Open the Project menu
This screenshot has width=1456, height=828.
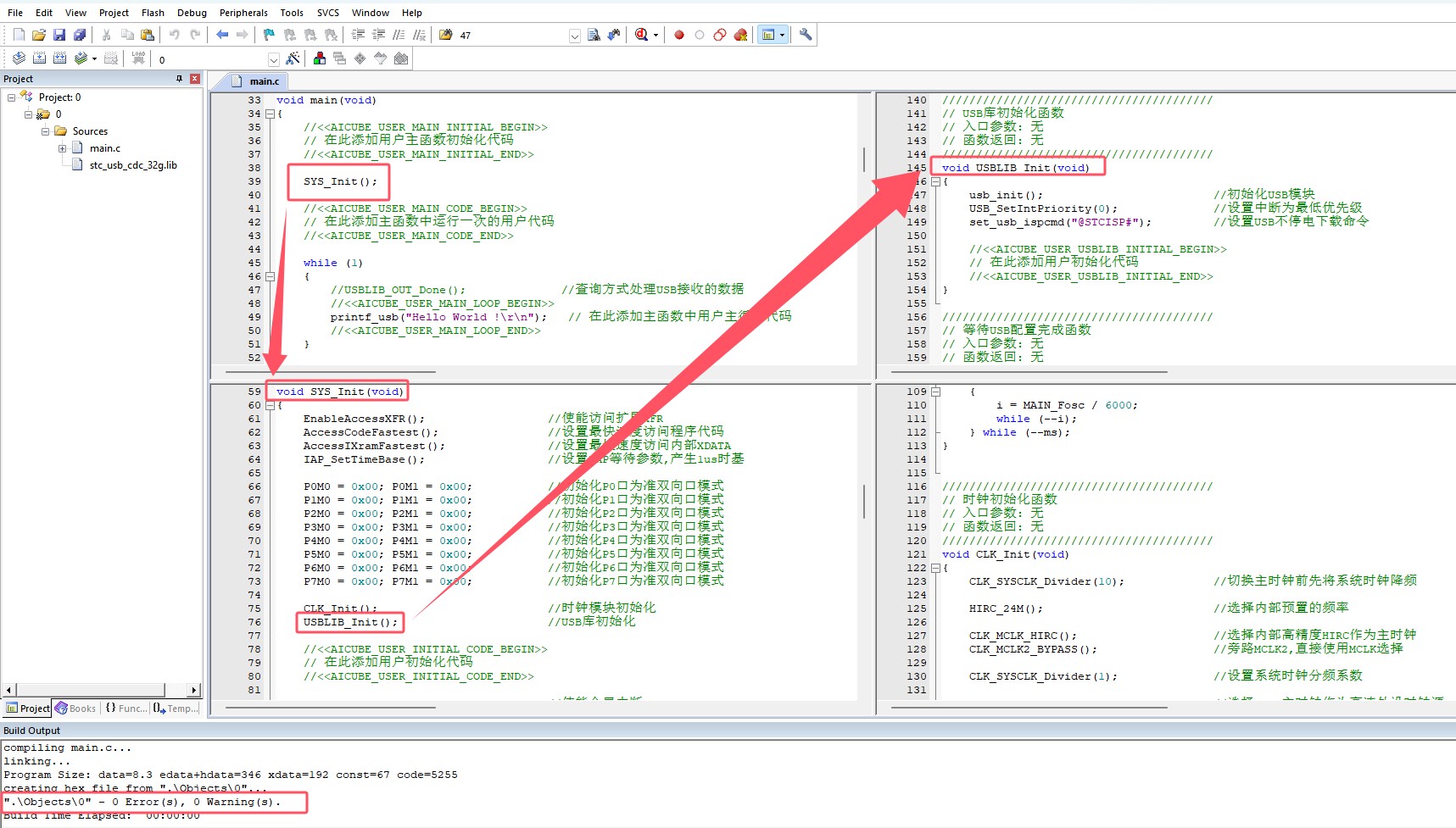[x=114, y=13]
